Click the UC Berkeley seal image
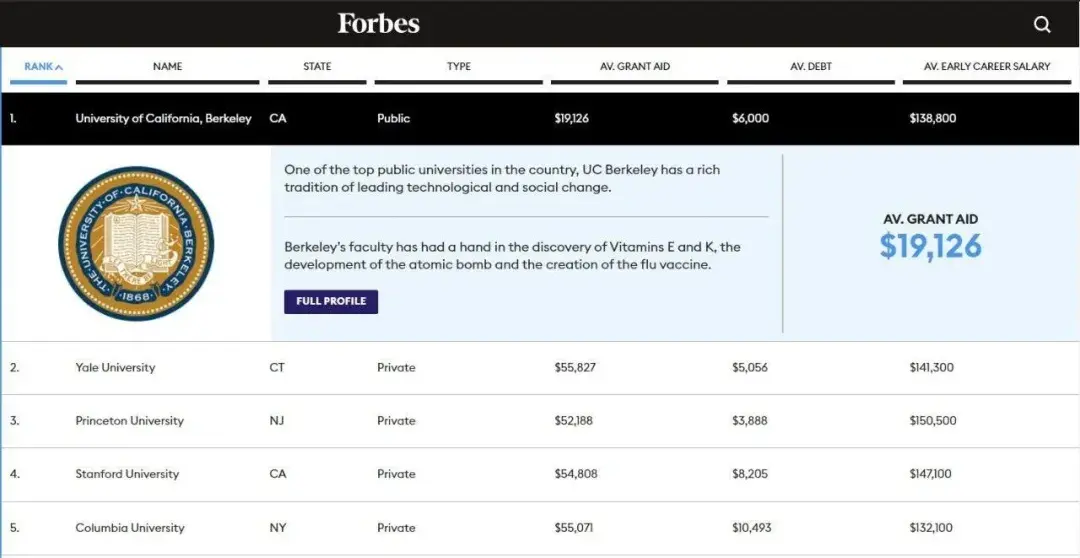 (136, 244)
